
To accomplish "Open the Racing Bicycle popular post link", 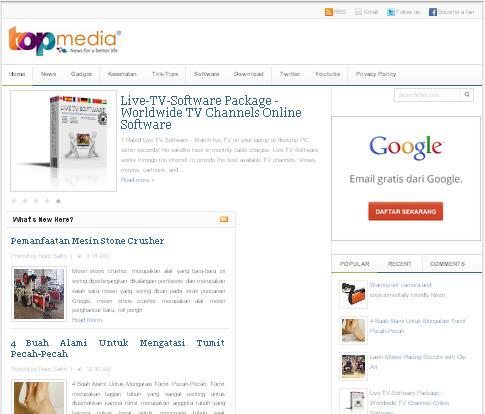I will point(418,362).
